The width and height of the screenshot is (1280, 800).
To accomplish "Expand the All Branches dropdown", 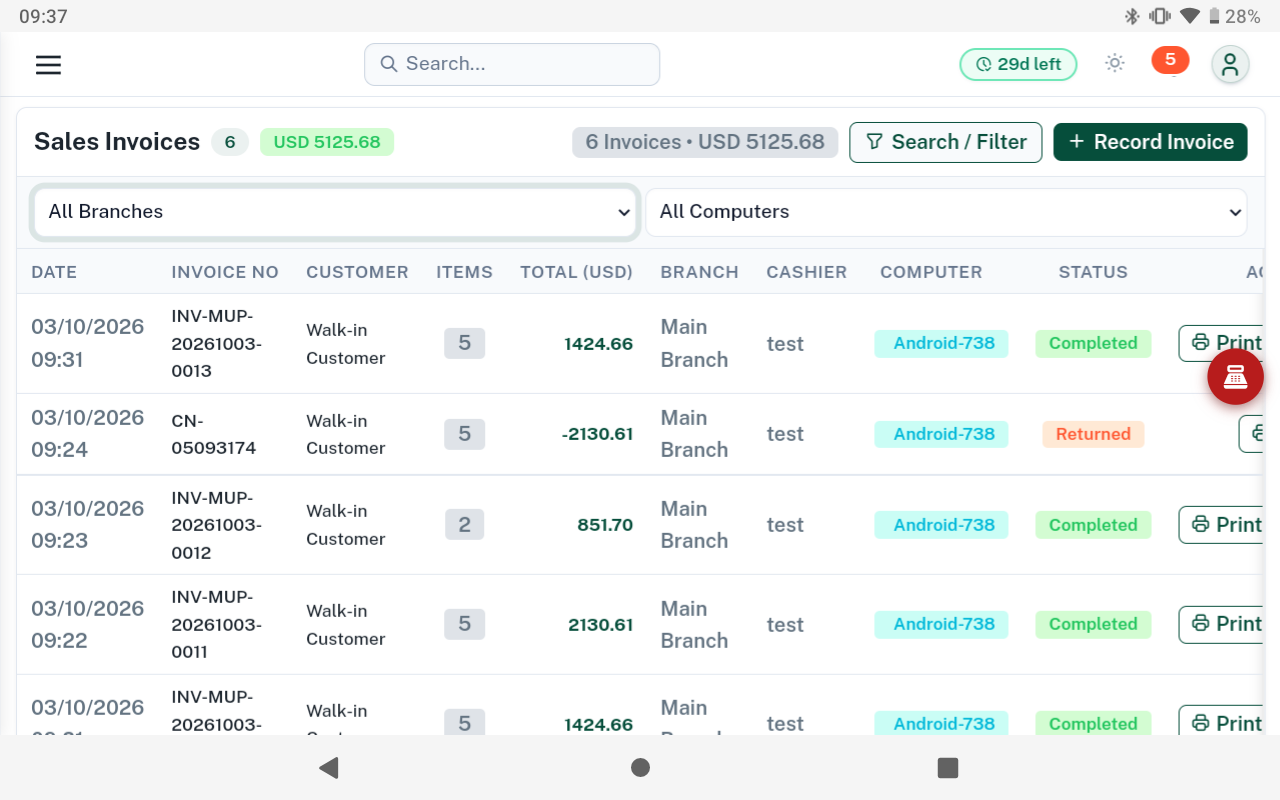I will (335, 212).
